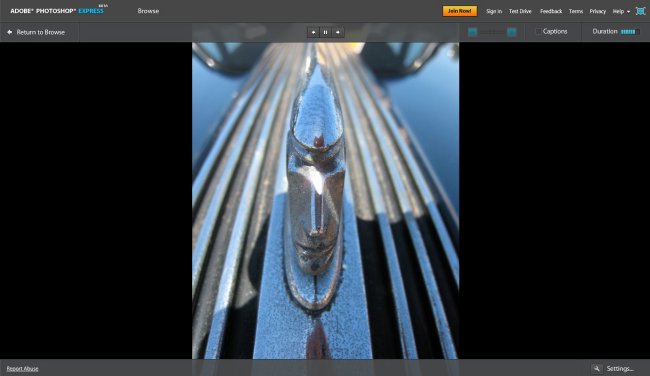Select the small photo size icon
Image resolution: width=650 pixels, height=376 pixels.
(x=473, y=32)
